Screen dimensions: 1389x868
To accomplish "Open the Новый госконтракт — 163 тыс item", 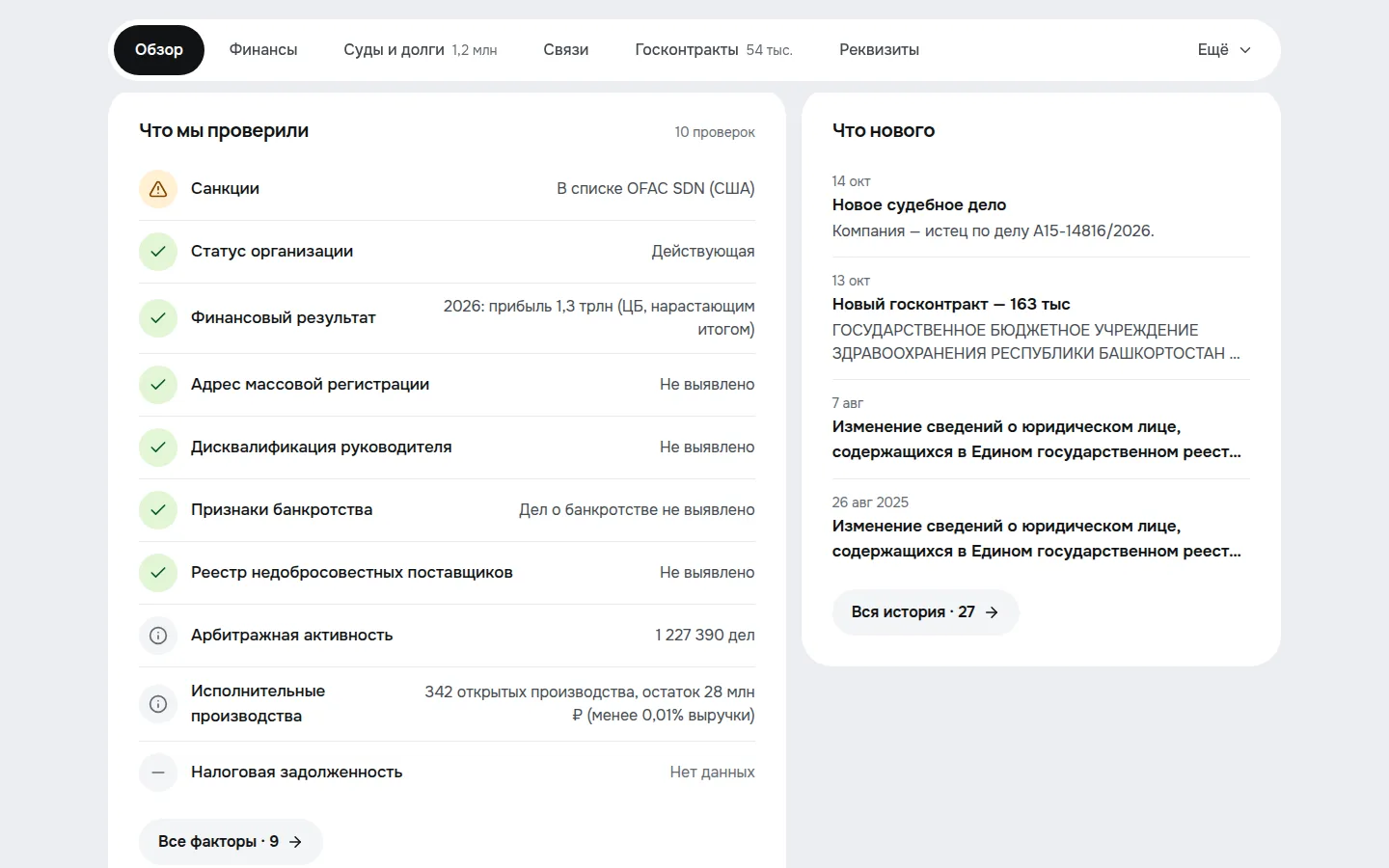I will point(1041,317).
